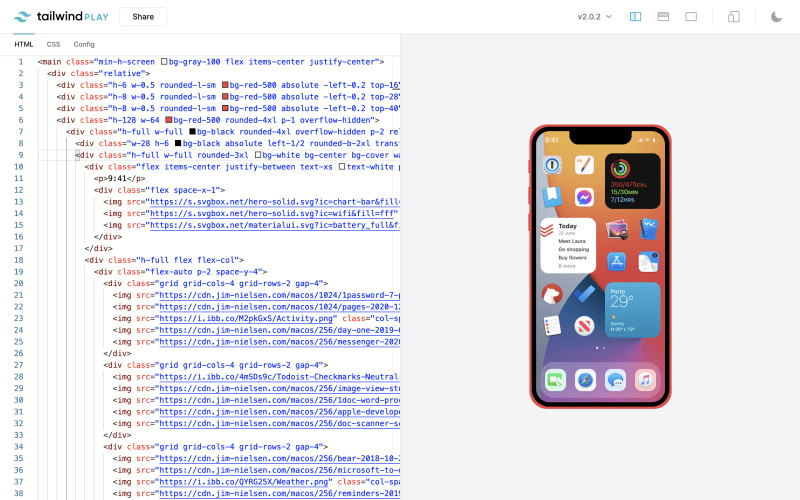The height and width of the screenshot is (500, 800).
Task: Open the v2.0.2 version dropdown
Action: click(594, 17)
